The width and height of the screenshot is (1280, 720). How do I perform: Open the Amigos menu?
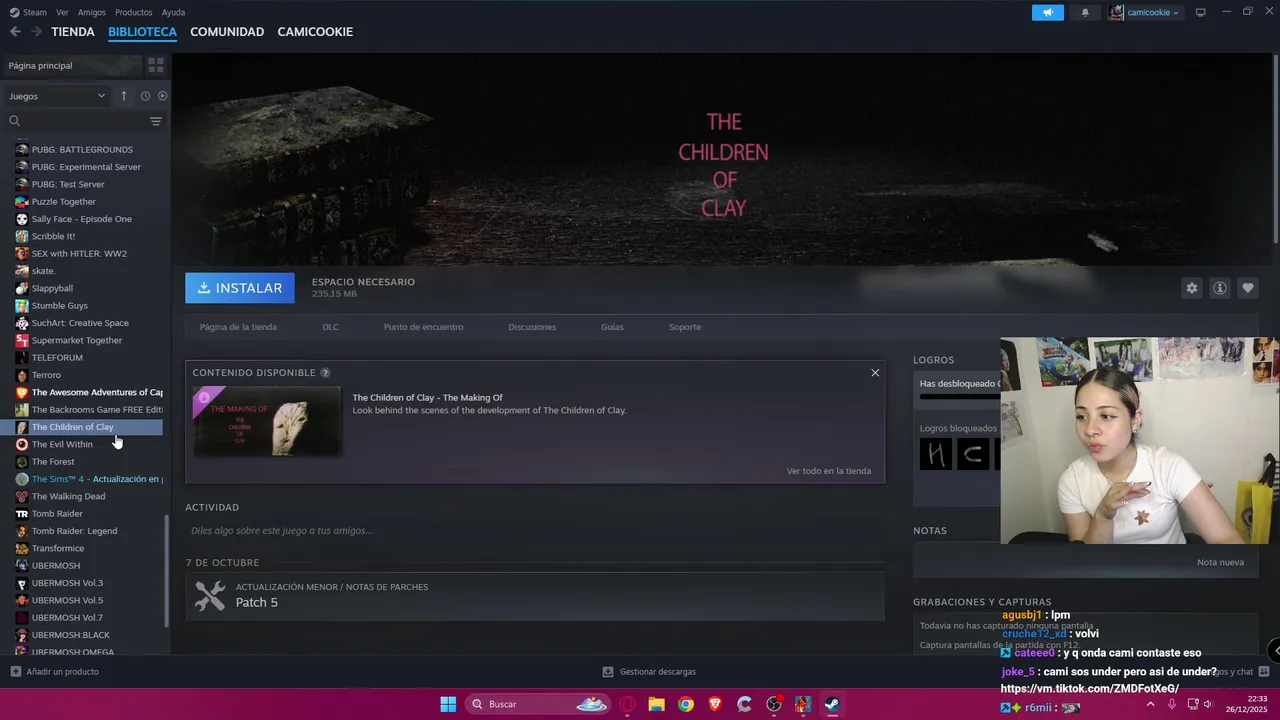coord(91,12)
